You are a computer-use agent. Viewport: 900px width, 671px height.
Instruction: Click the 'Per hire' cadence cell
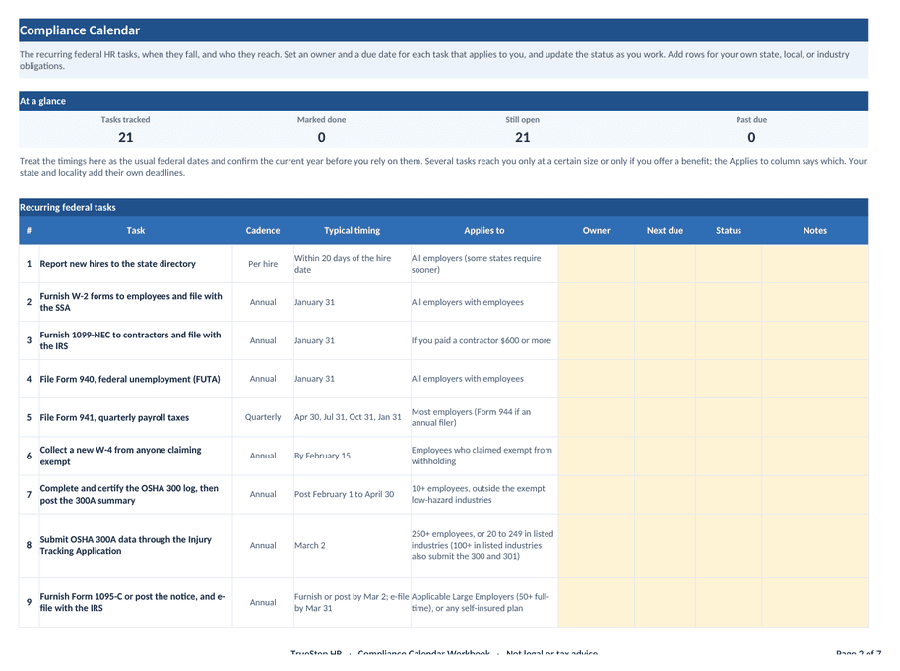pos(263,264)
